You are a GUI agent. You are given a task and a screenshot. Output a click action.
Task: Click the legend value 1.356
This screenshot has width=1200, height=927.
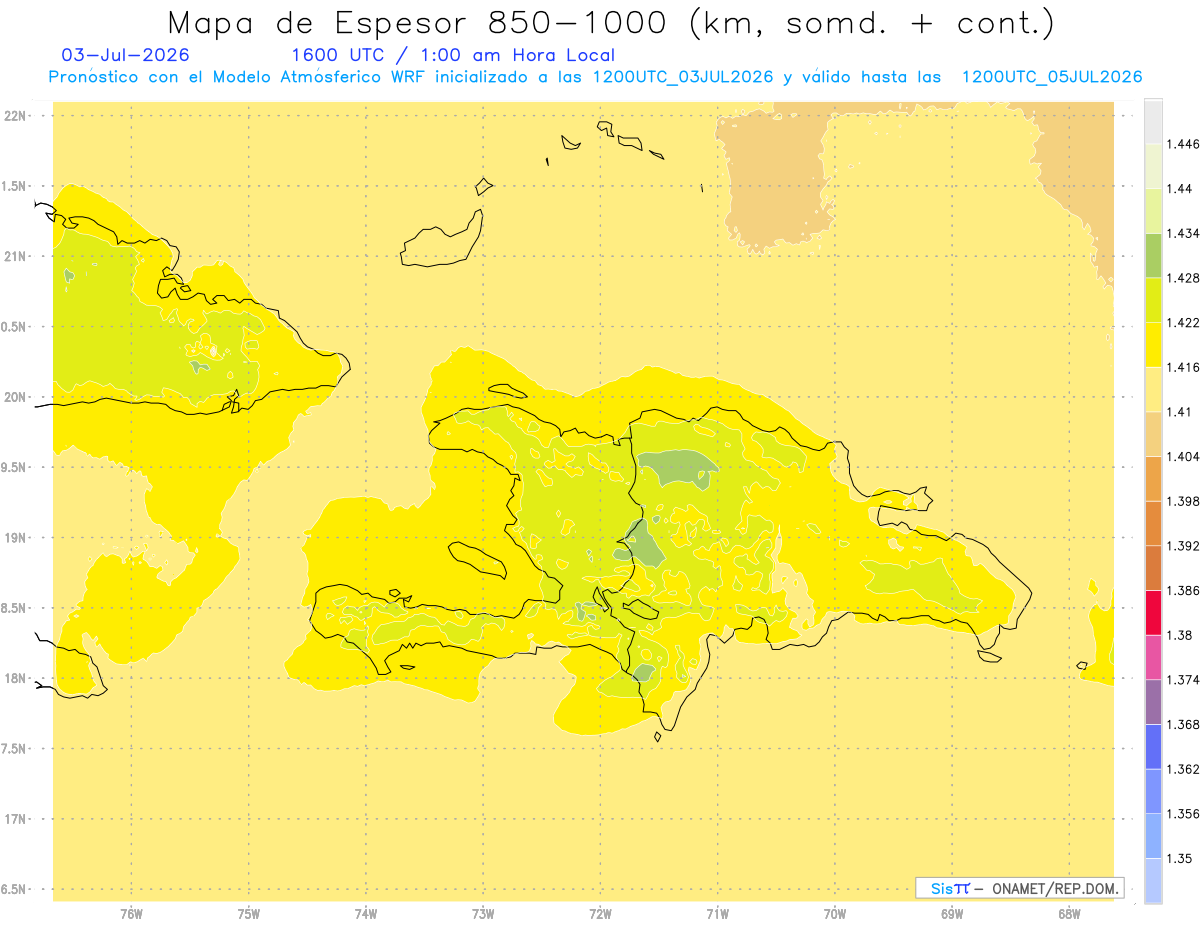tap(1183, 814)
